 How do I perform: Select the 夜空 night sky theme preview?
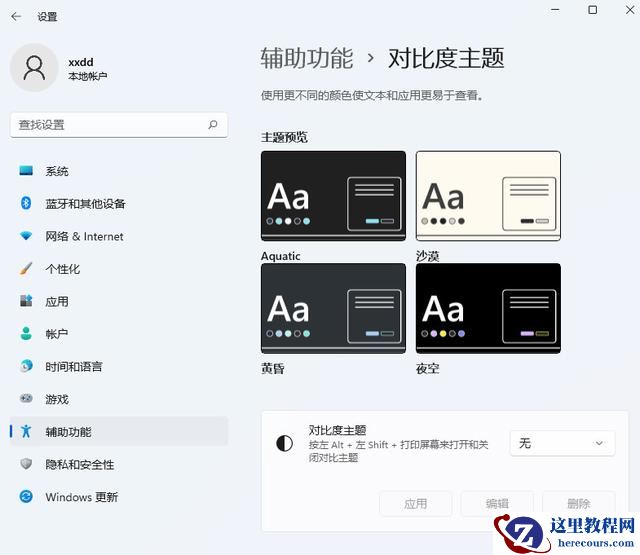pyautogui.click(x=488, y=309)
